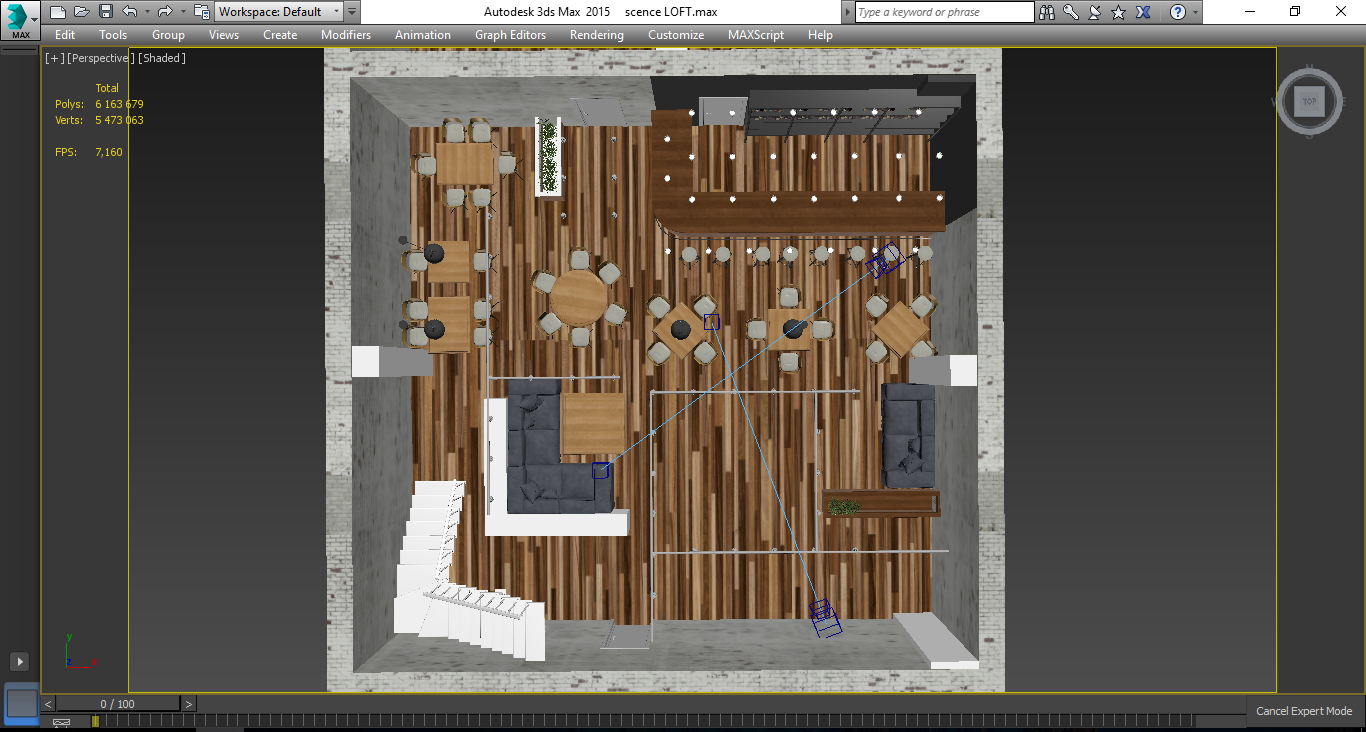This screenshot has height=732, width=1366.
Task: Open the Customize menu
Action: coord(676,35)
